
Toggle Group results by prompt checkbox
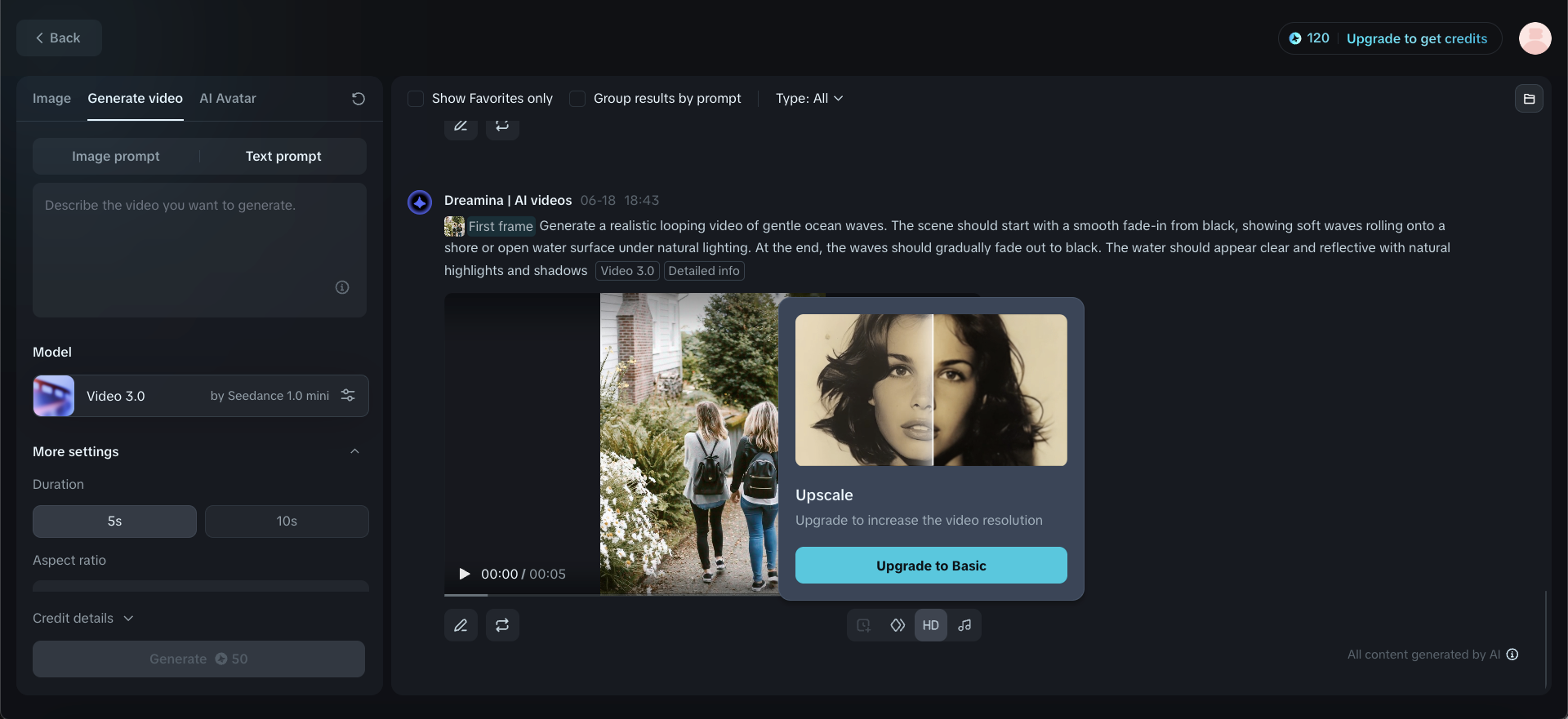point(577,99)
